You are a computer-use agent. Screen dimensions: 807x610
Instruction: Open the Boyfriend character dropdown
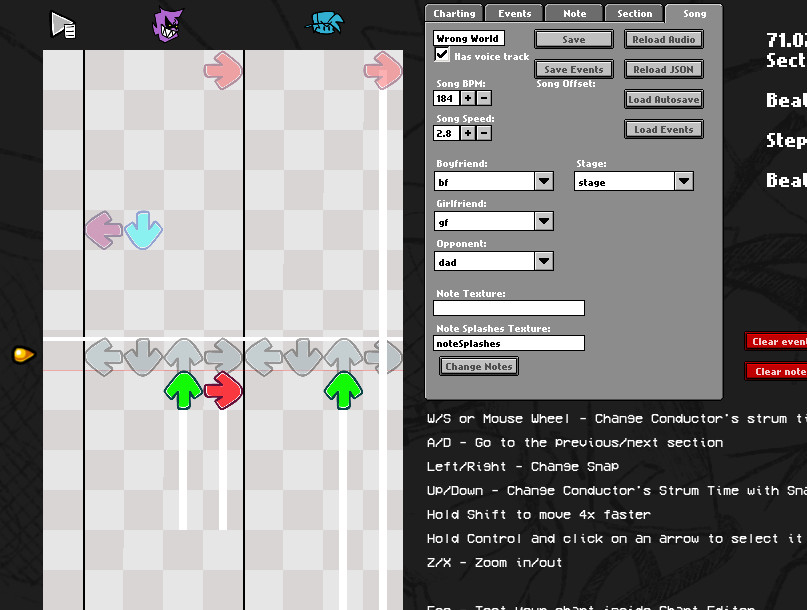click(x=544, y=181)
